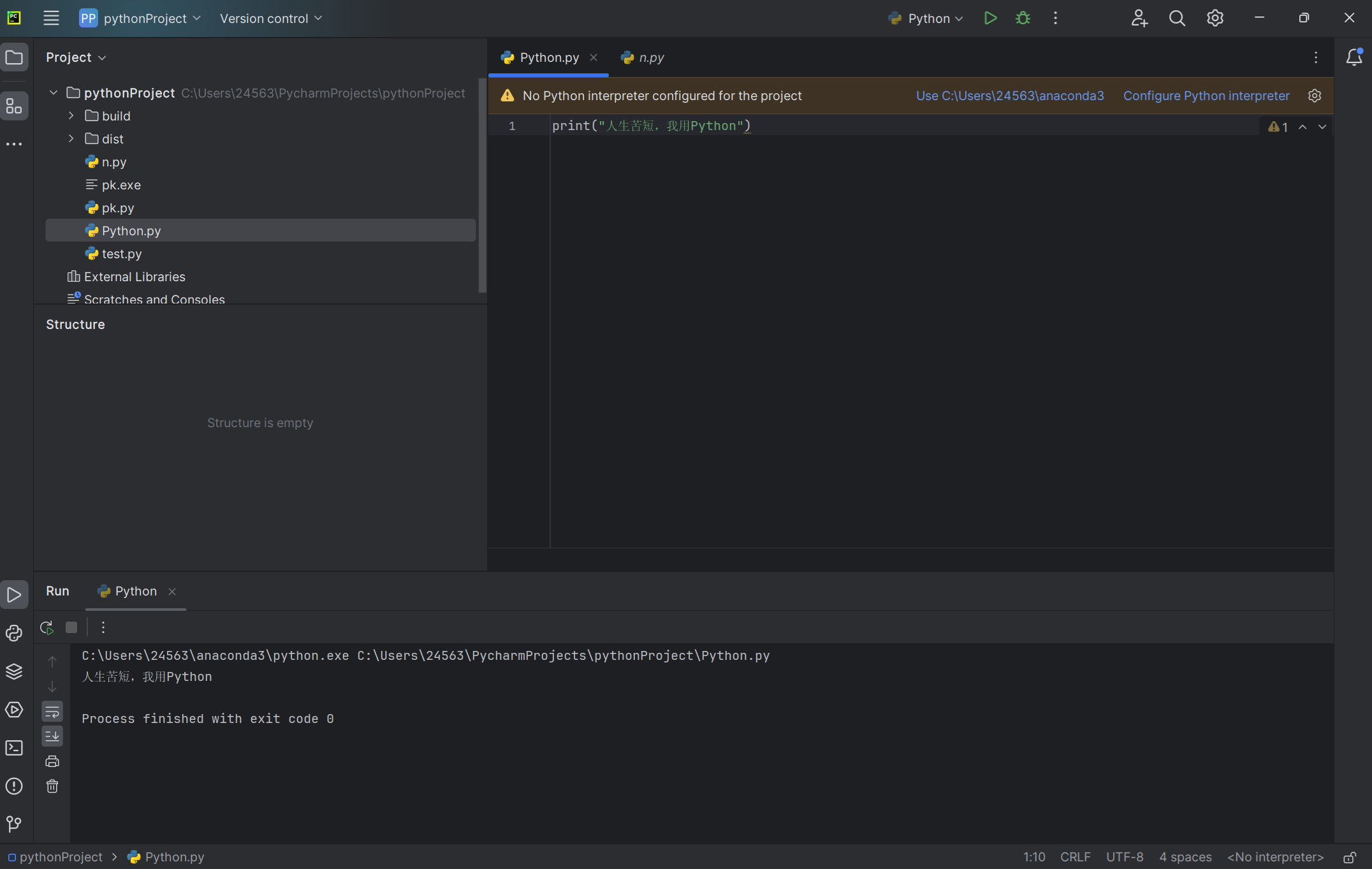Click the Use anaconda3 interpreter link
Viewport: 1372px width, 869px height.
coord(1010,96)
